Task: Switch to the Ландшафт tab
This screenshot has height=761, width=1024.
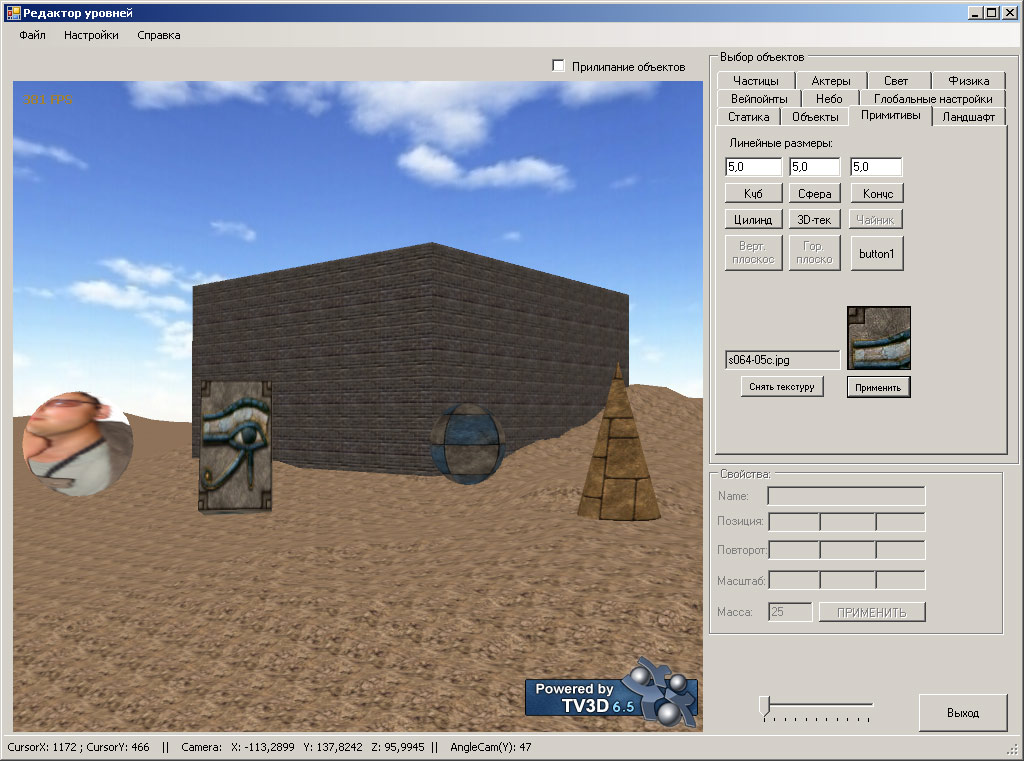Action: point(968,117)
